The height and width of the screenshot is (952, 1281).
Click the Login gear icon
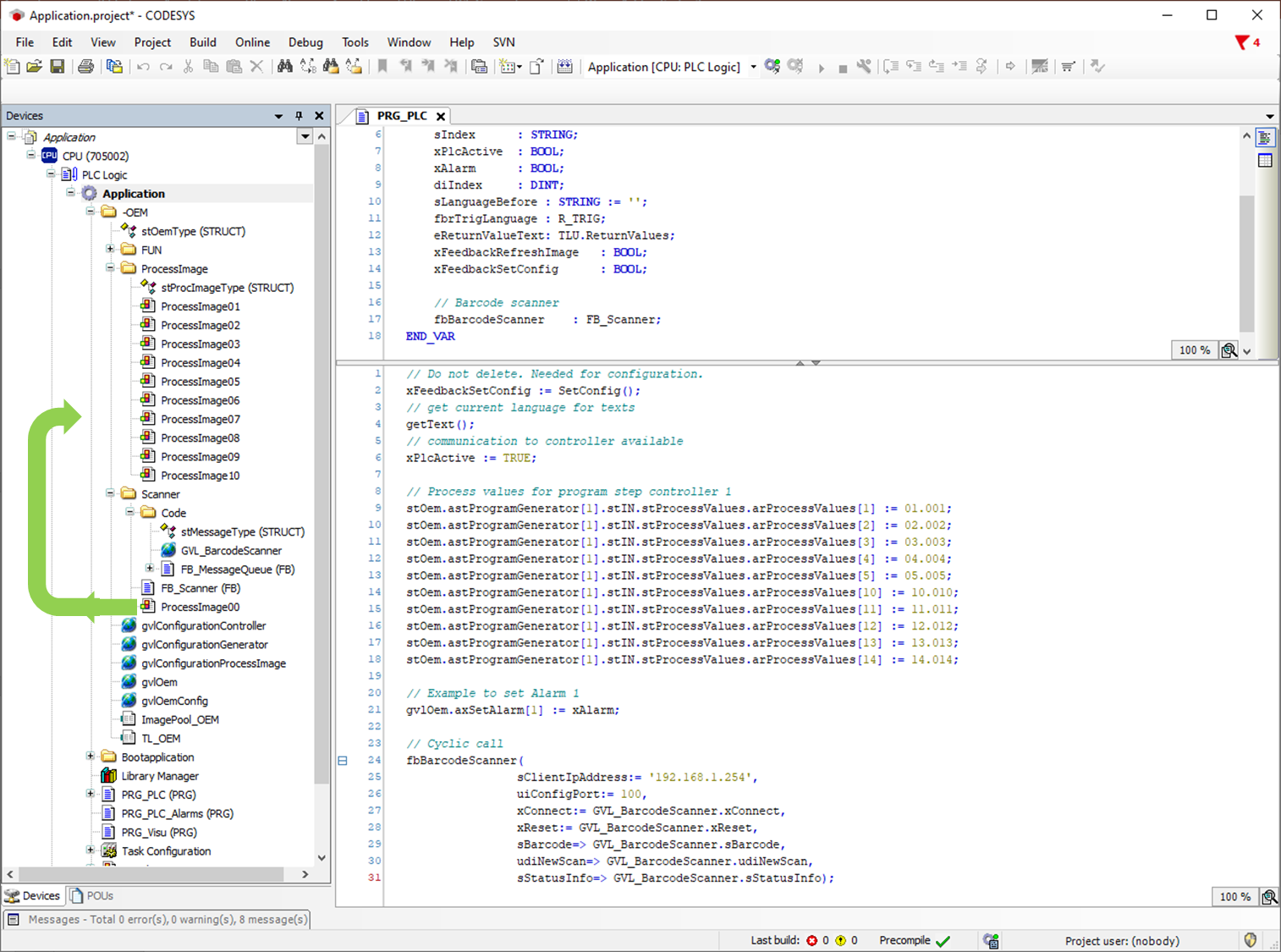pyautogui.click(x=772, y=67)
